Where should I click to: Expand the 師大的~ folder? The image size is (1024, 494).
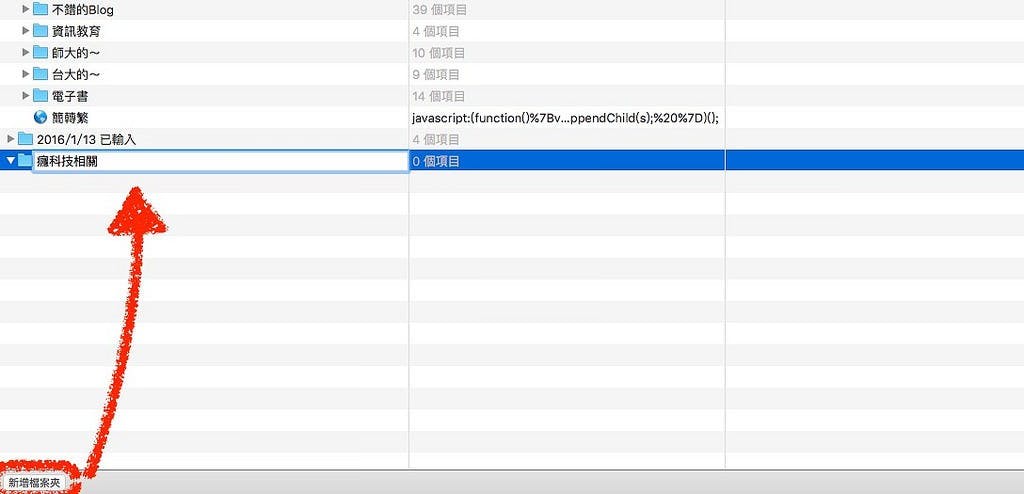[x=25, y=52]
